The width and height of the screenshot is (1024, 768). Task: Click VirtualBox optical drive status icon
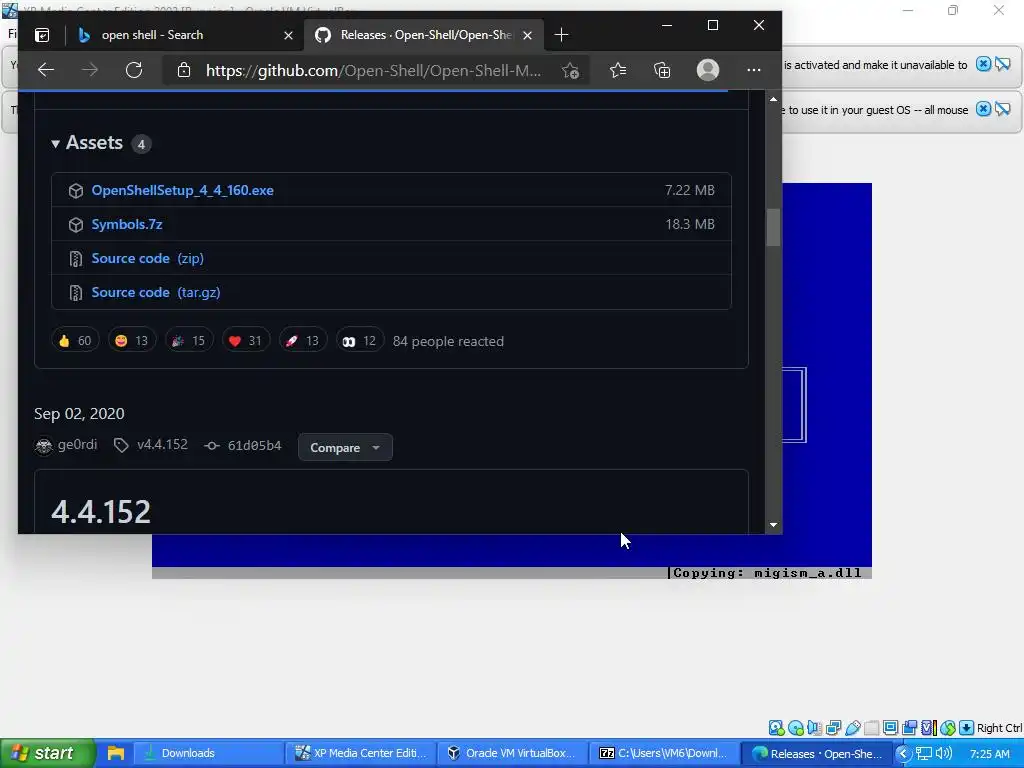coord(796,728)
